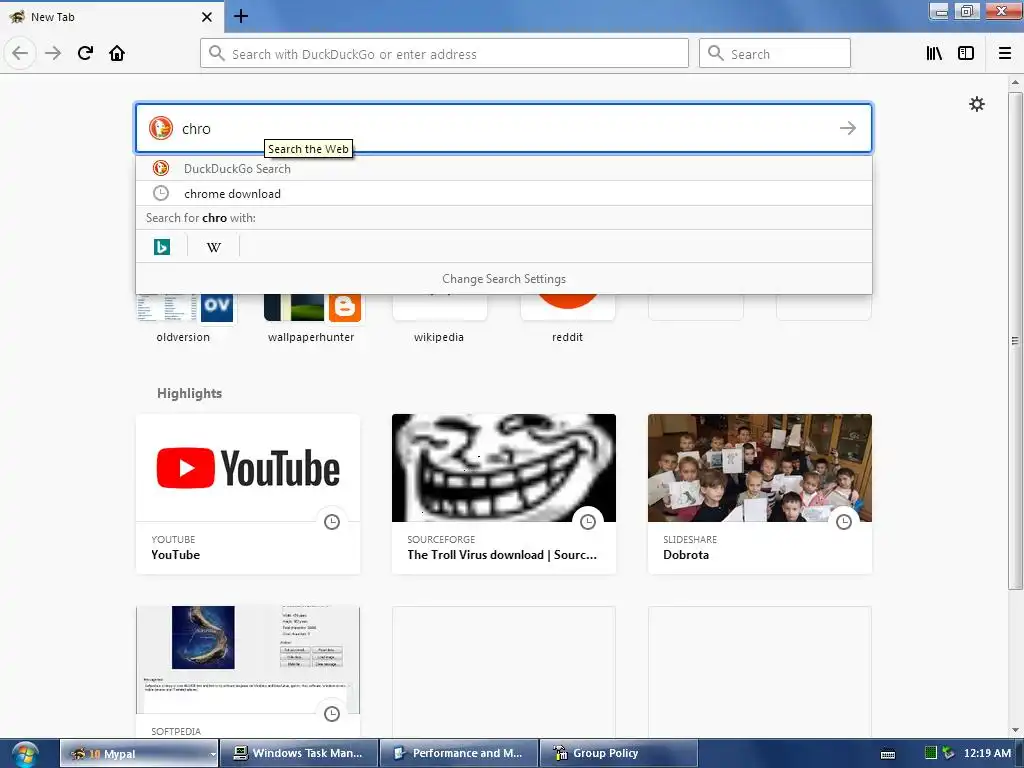The height and width of the screenshot is (768, 1024).
Task: Switch to Windows Task Manager taskbar button
Action: click(299, 754)
